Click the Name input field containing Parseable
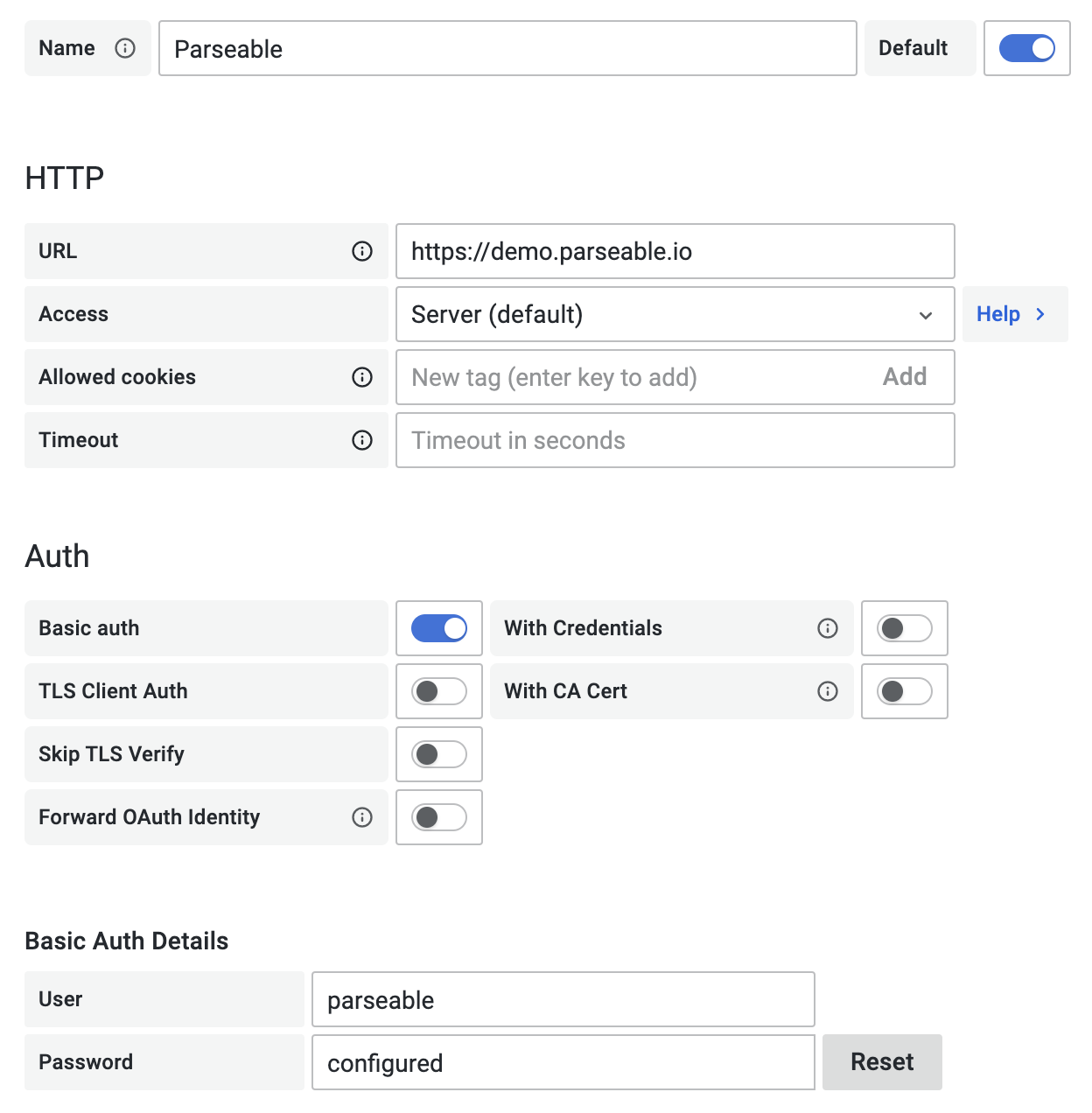Screen dimensions: 1092x1113 pos(507,48)
